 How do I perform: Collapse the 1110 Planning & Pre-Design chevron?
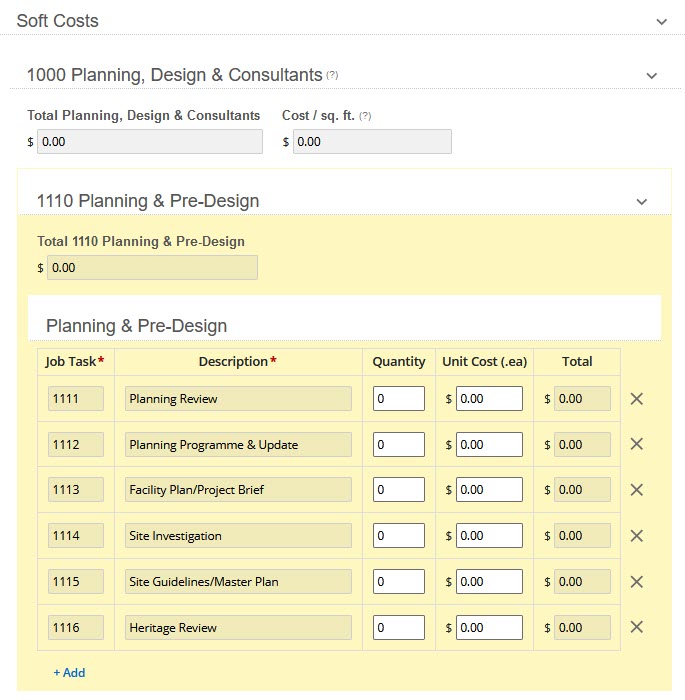pyautogui.click(x=642, y=201)
